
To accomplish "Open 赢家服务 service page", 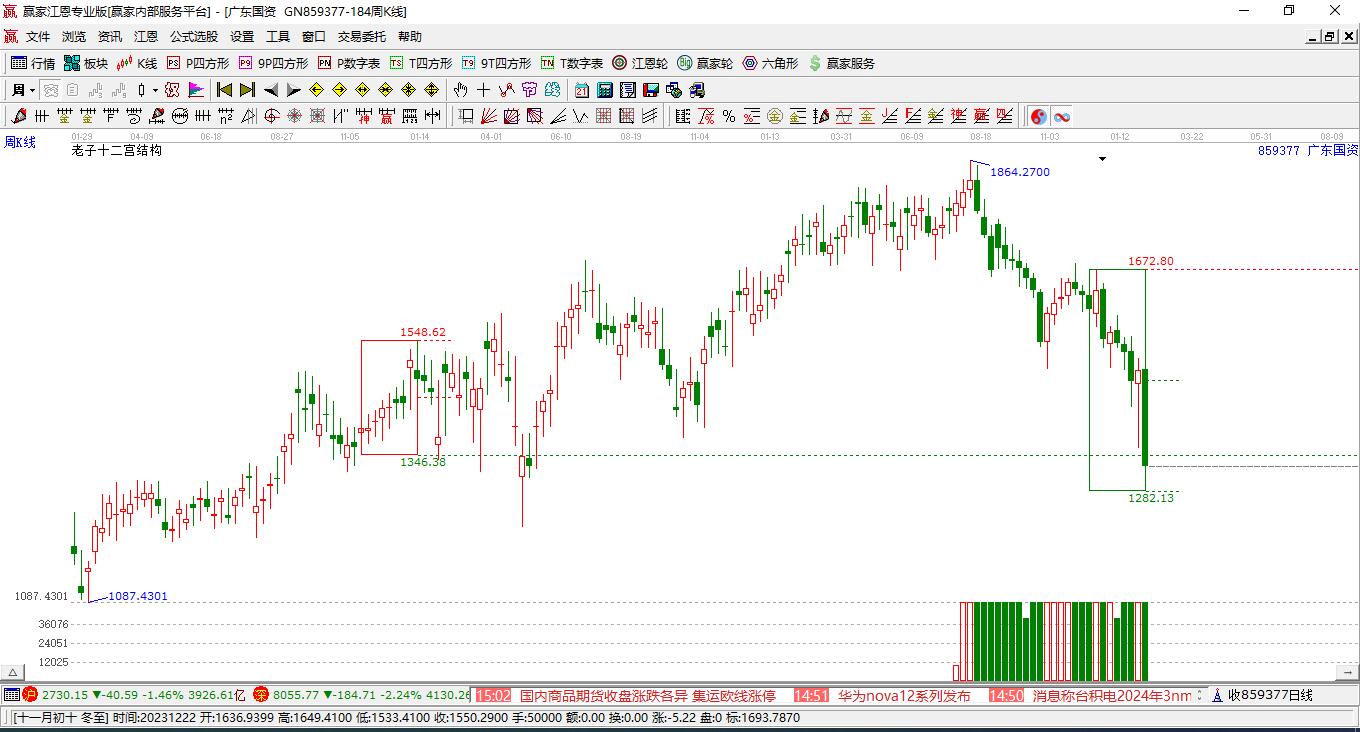I will coord(842,63).
